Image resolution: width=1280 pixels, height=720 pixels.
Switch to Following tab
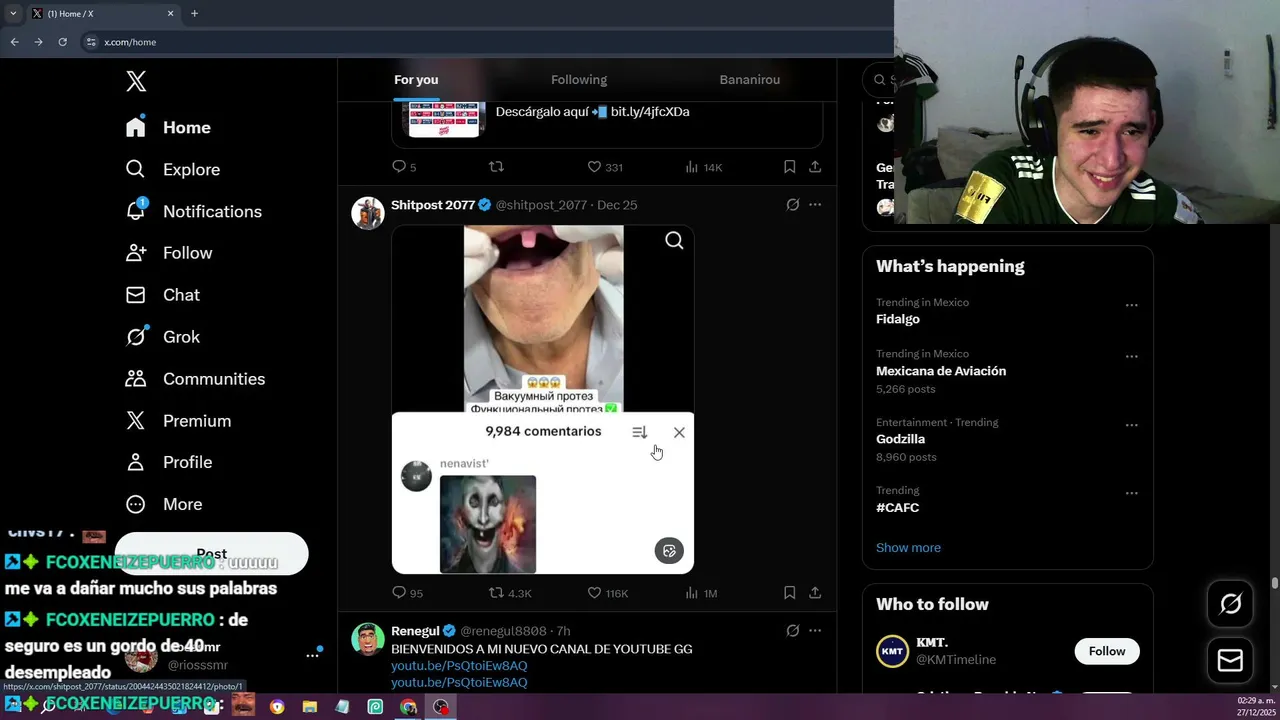point(579,80)
